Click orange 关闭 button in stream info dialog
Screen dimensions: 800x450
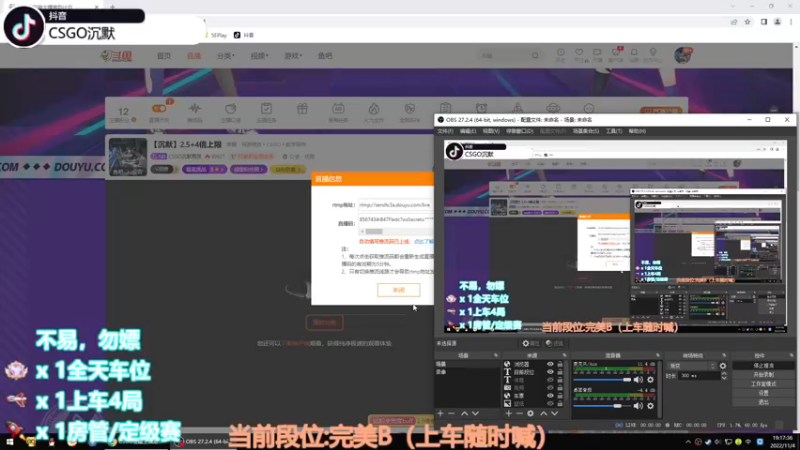point(398,290)
